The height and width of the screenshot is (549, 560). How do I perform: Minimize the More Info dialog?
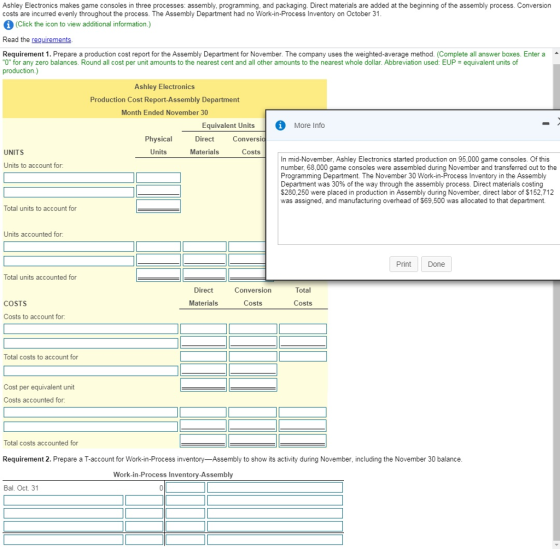click(545, 124)
